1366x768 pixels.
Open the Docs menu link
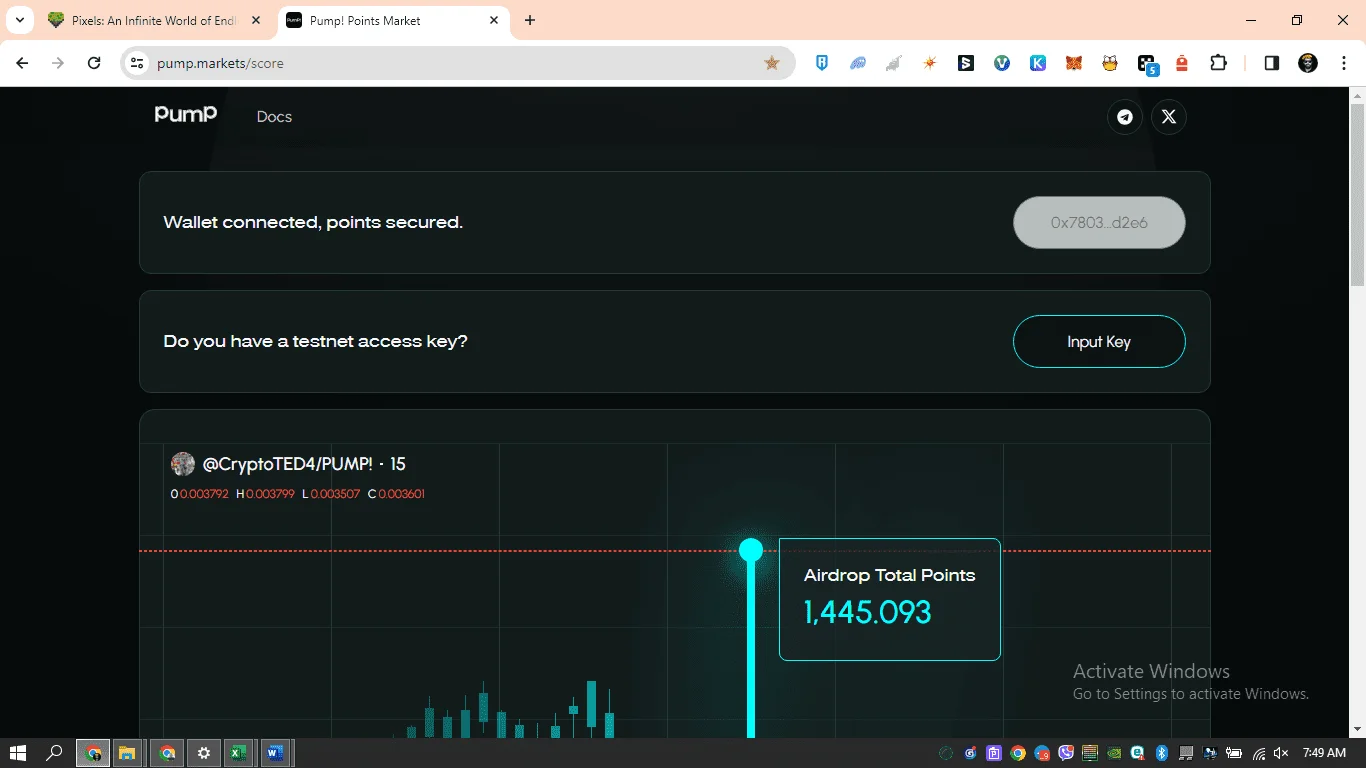click(274, 117)
